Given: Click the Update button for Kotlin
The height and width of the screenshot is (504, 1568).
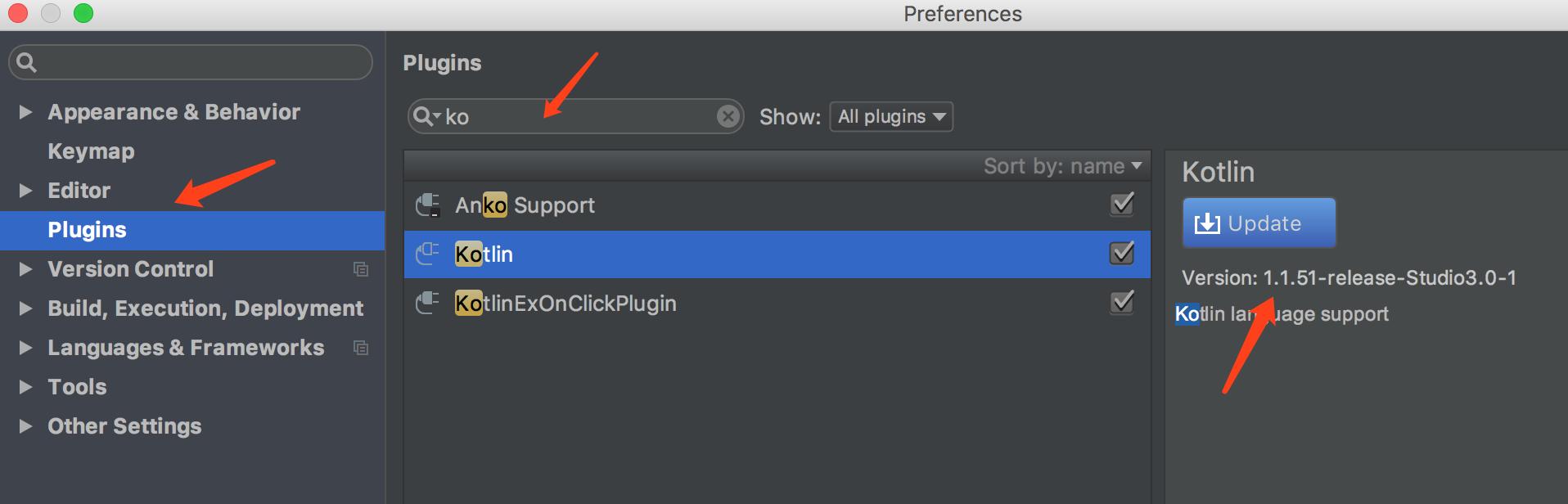Looking at the screenshot, I should 1259,223.
